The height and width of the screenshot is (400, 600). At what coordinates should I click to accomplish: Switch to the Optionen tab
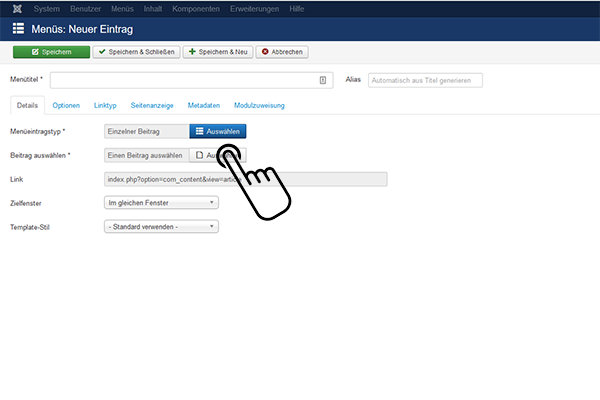pos(66,105)
